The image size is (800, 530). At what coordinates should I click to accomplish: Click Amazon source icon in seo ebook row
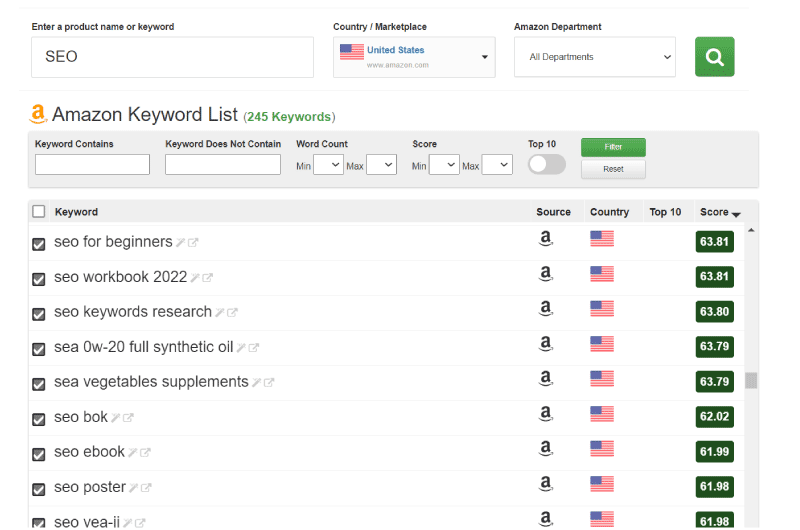coord(546,448)
